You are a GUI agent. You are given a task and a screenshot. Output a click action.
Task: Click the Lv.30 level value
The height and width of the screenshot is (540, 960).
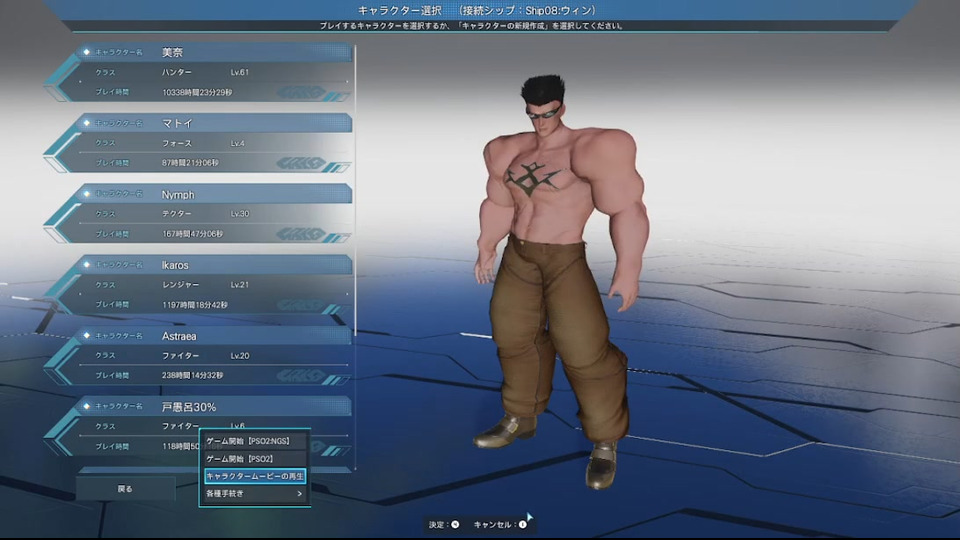point(239,214)
